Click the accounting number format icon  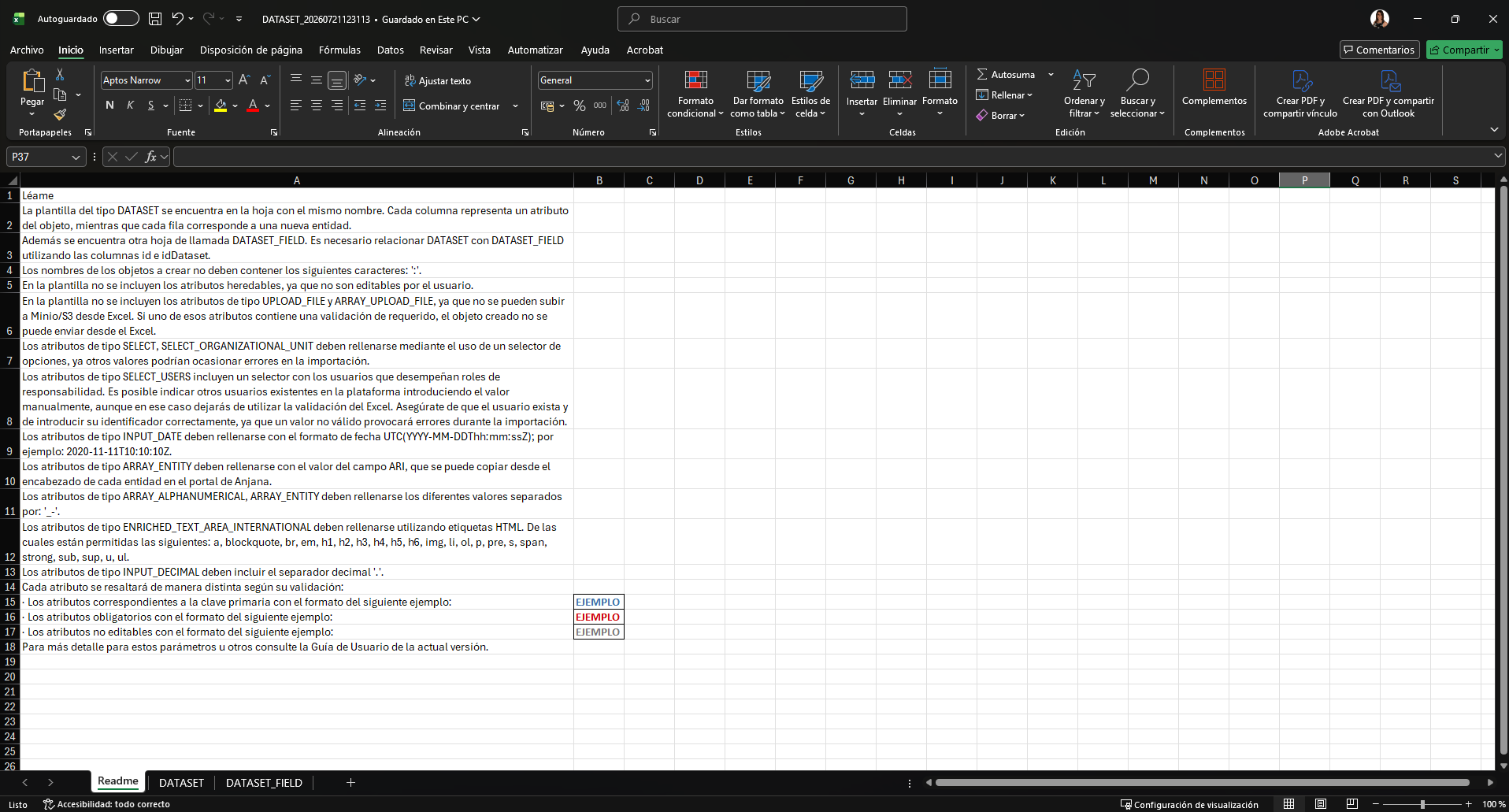click(x=548, y=106)
